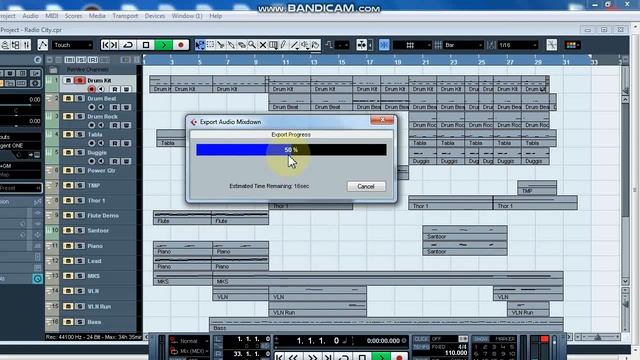The width and height of the screenshot is (640, 360).
Task: Open Grid Type dropdown showing Bar
Action: (464, 45)
